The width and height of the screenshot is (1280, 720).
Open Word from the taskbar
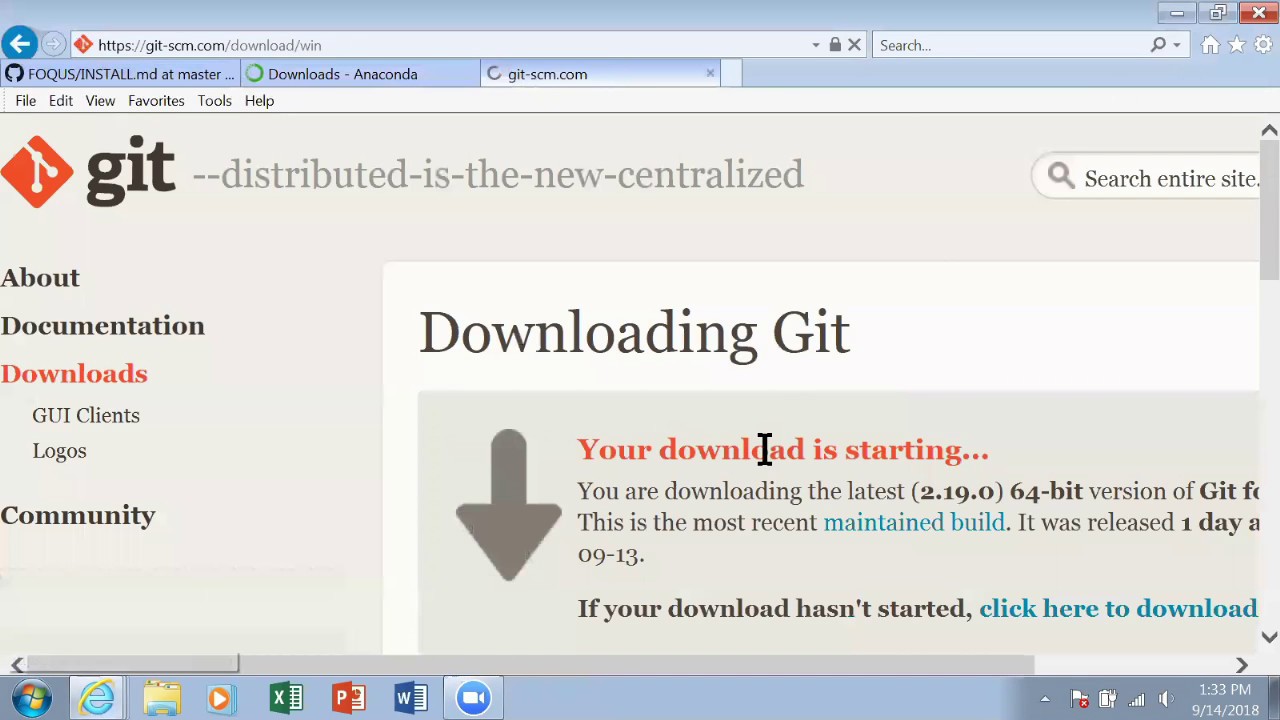(x=411, y=697)
